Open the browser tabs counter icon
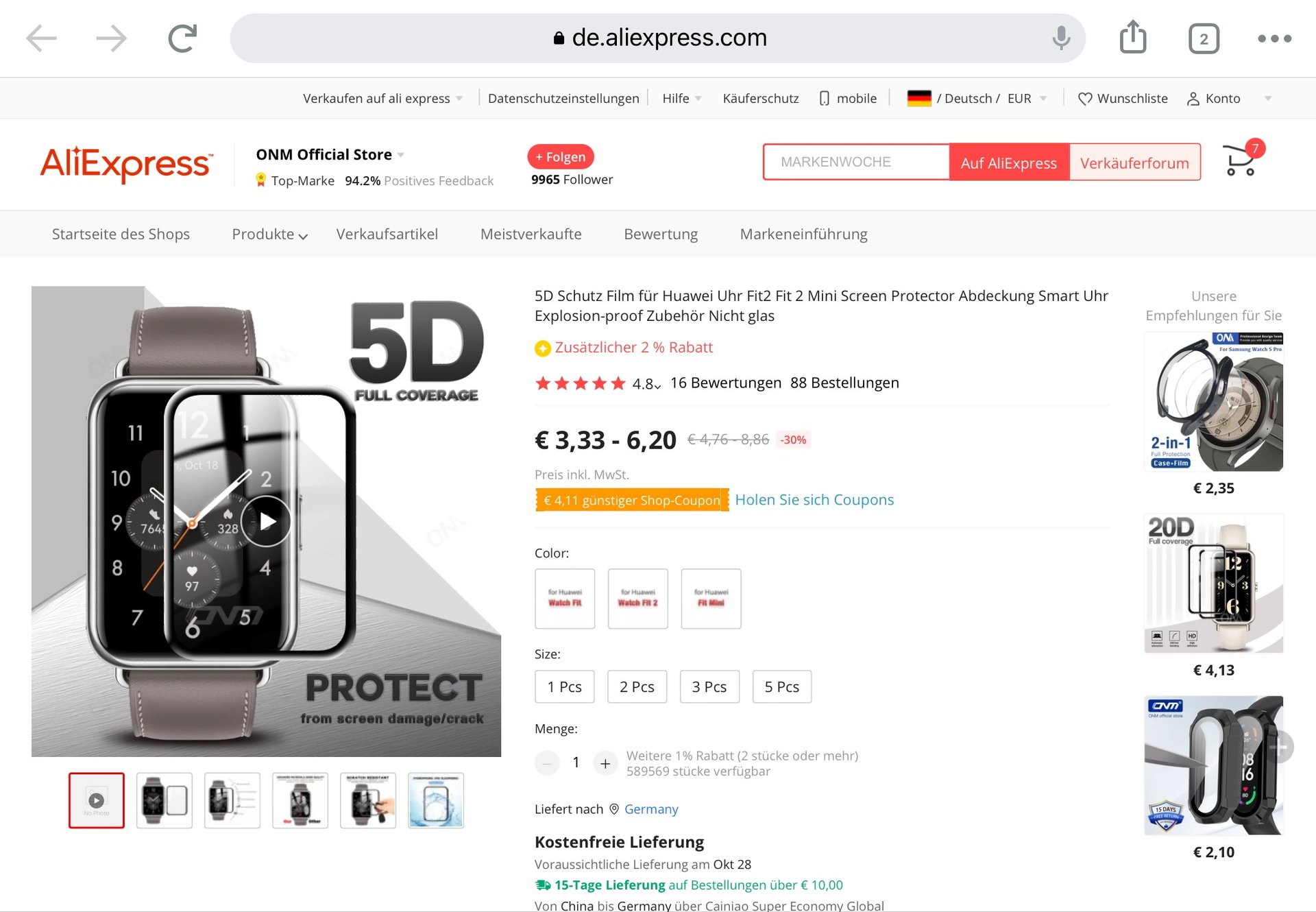 click(1204, 38)
